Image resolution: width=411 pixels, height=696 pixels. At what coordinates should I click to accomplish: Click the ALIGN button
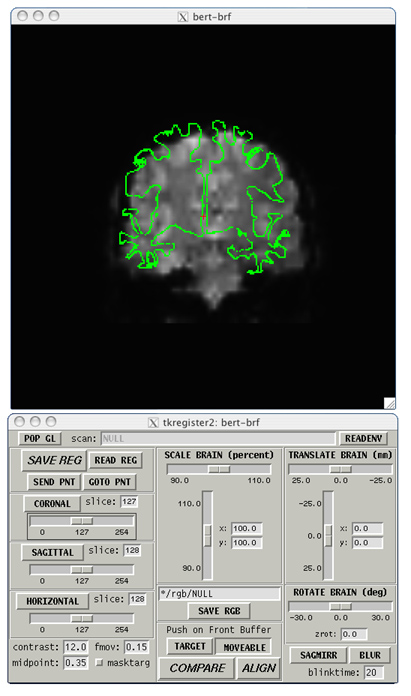click(x=259, y=668)
